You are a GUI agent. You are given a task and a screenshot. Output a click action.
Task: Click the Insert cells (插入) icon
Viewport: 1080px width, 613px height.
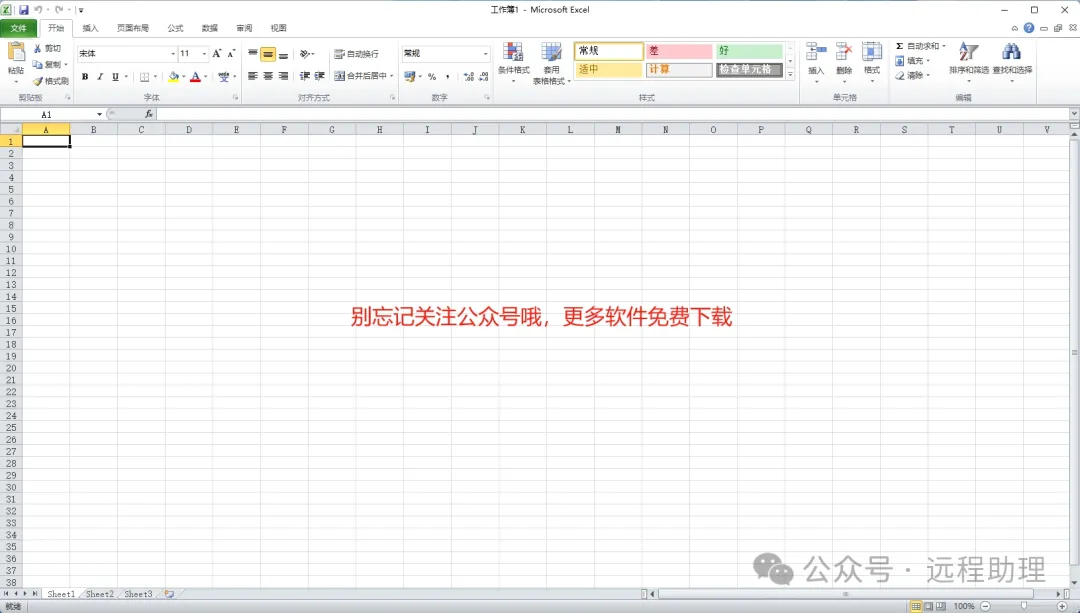click(x=816, y=52)
